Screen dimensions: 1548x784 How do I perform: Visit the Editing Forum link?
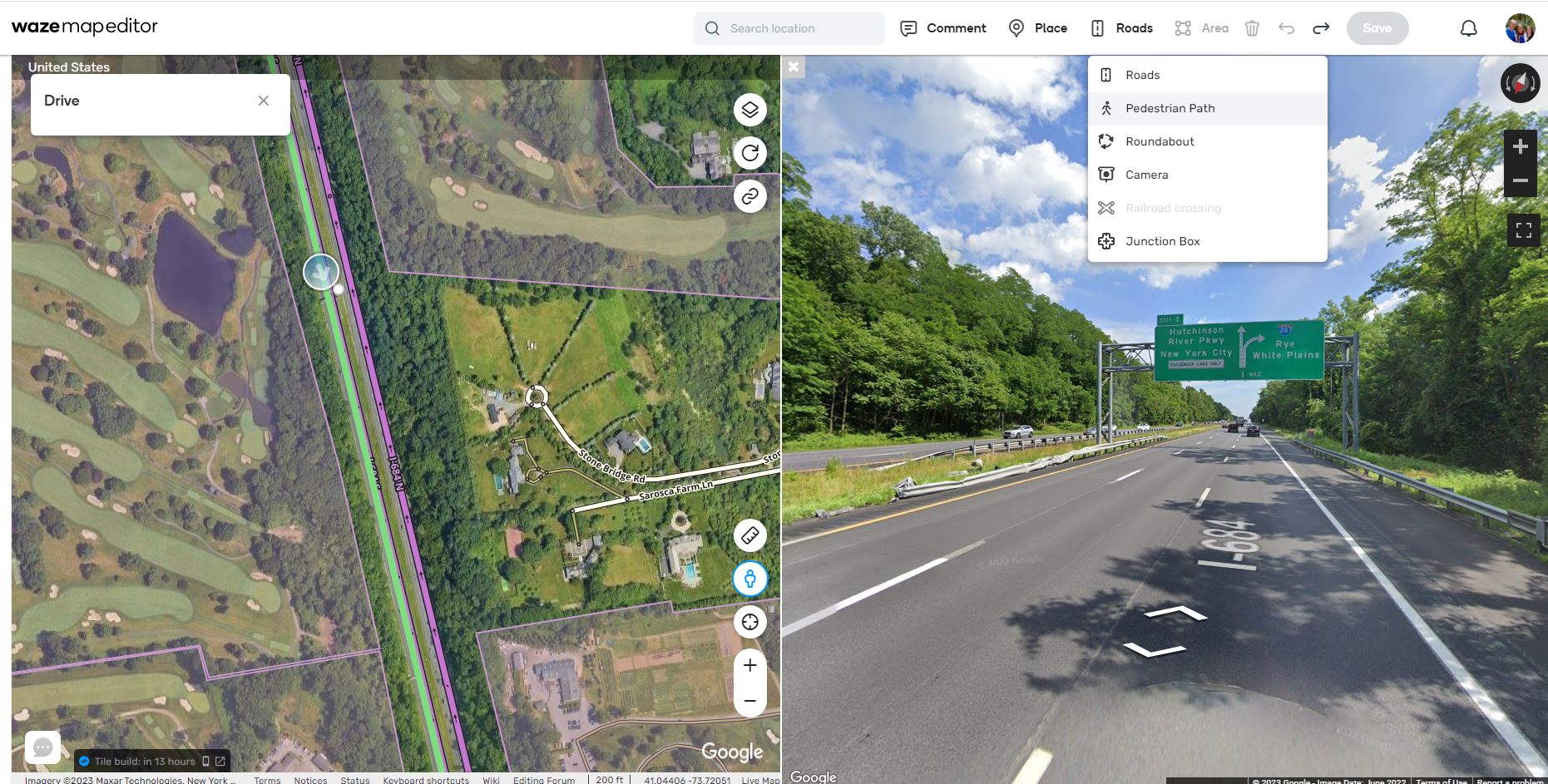click(x=544, y=780)
